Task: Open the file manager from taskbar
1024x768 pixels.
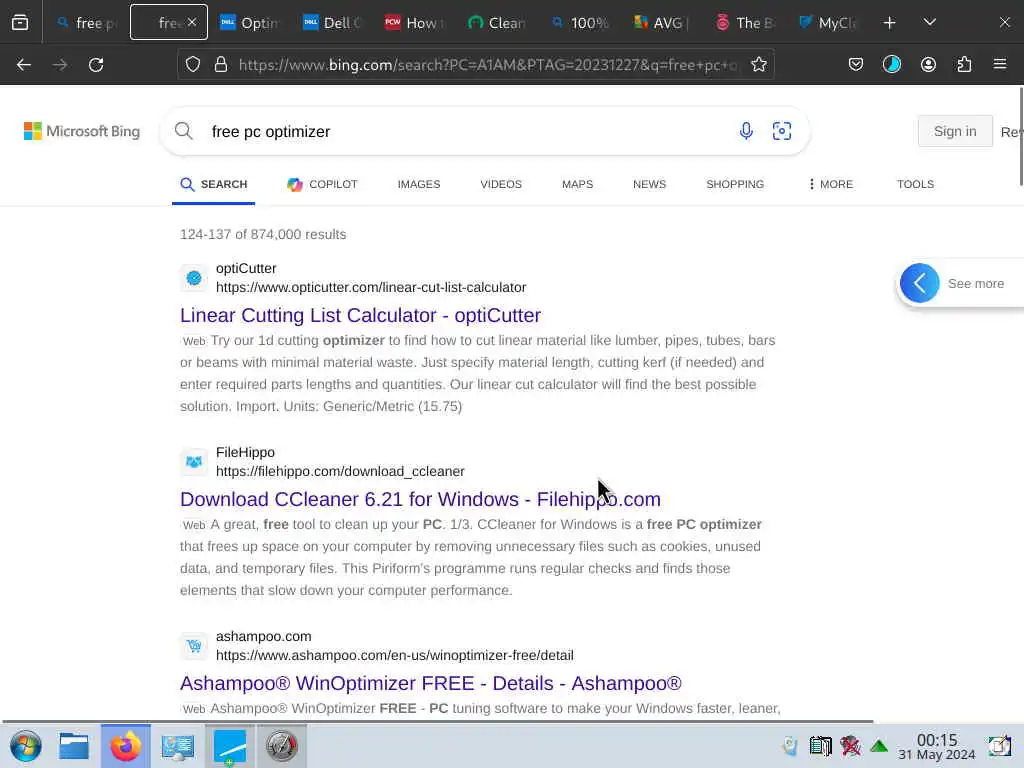Action: [74, 746]
